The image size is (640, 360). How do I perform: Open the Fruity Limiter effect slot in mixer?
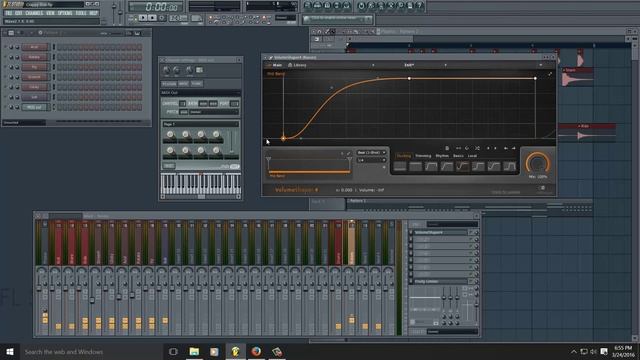(x=441, y=281)
